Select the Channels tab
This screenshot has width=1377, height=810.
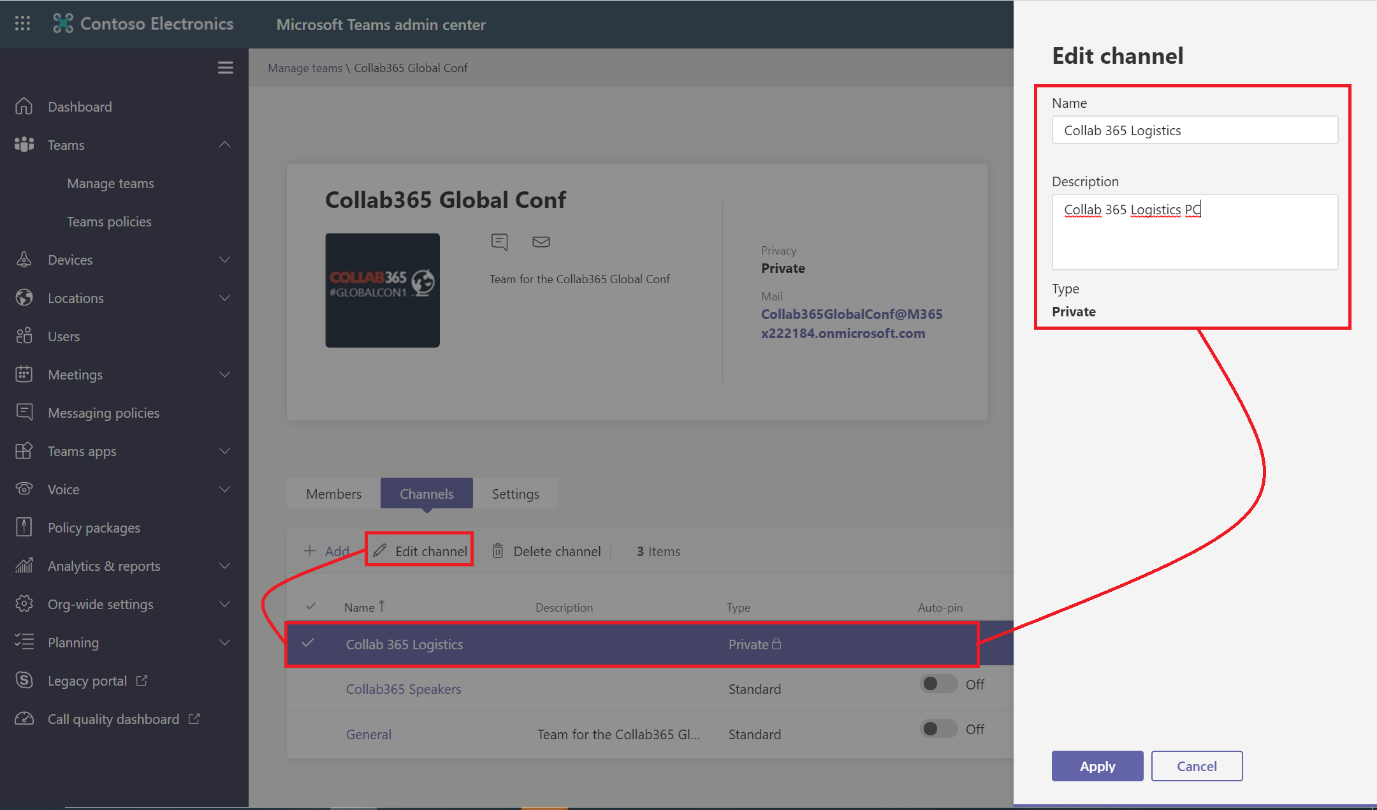pos(427,494)
